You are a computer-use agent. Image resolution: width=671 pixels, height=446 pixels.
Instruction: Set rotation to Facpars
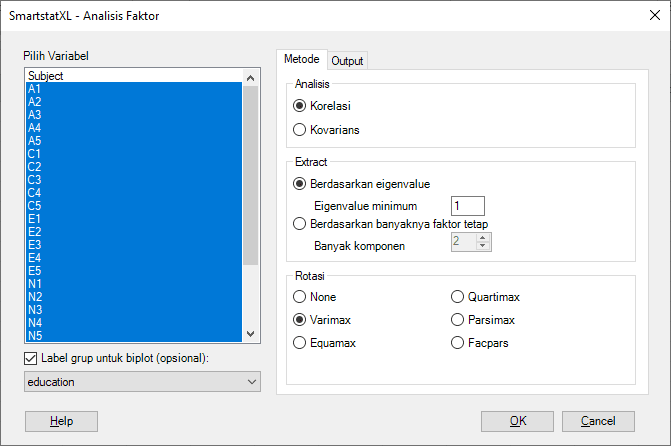point(480,343)
